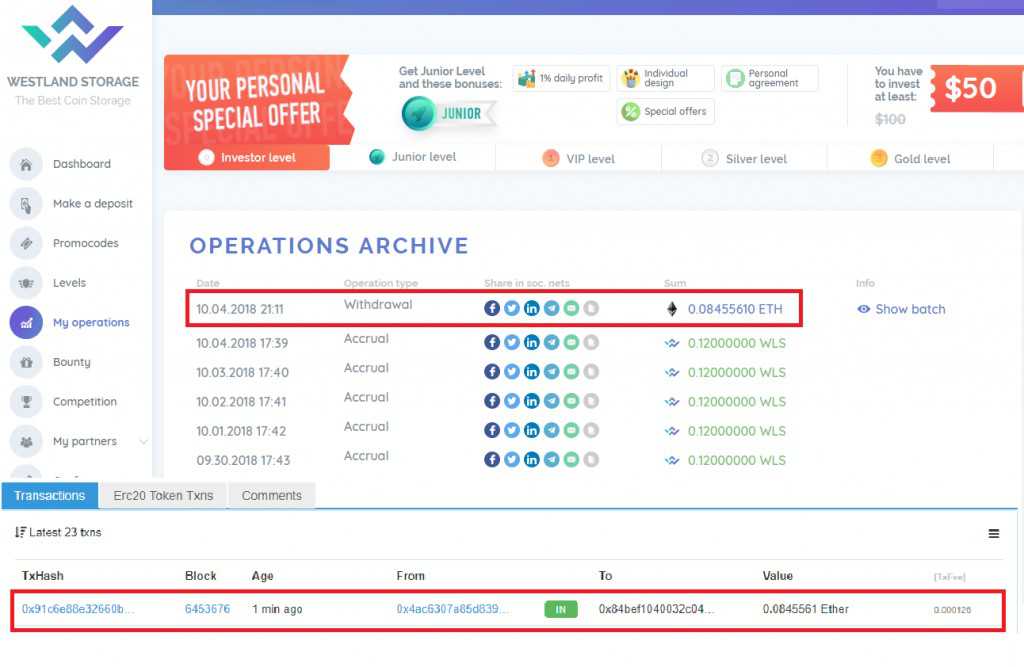Click the My partners people icon
This screenshot has width=1024, height=667.
pyautogui.click(x=26, y=442)
